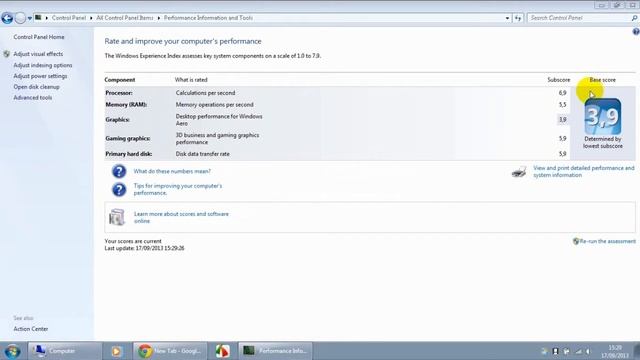The image size is (640, 360).
Task: Expand arrow after All Control Panel Items
Action: (x=159, y=18)
